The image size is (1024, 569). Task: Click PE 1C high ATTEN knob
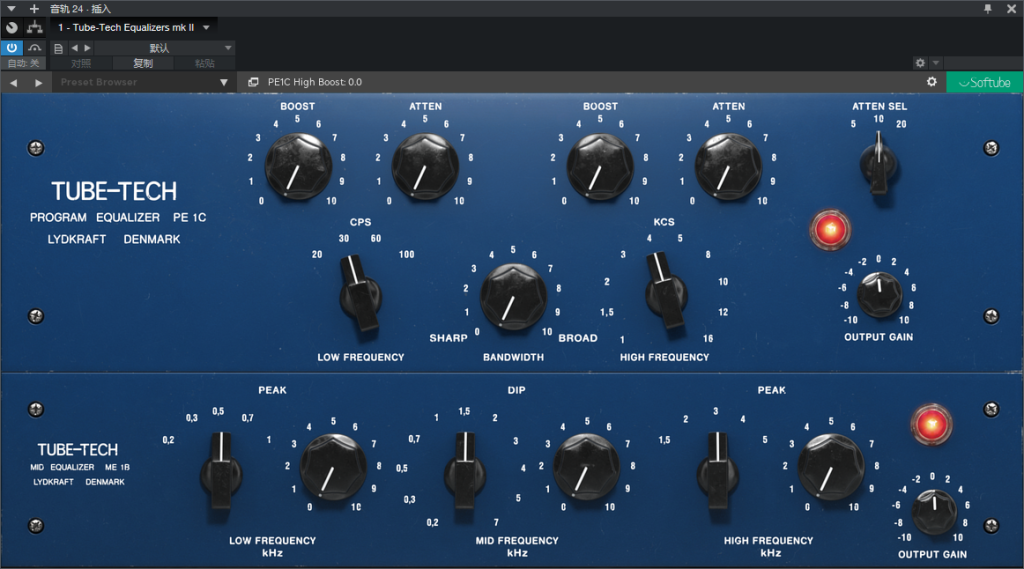click(728, 167)
